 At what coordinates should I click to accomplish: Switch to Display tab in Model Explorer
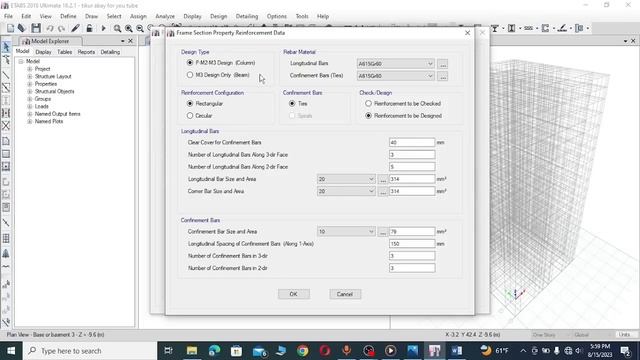43,52
